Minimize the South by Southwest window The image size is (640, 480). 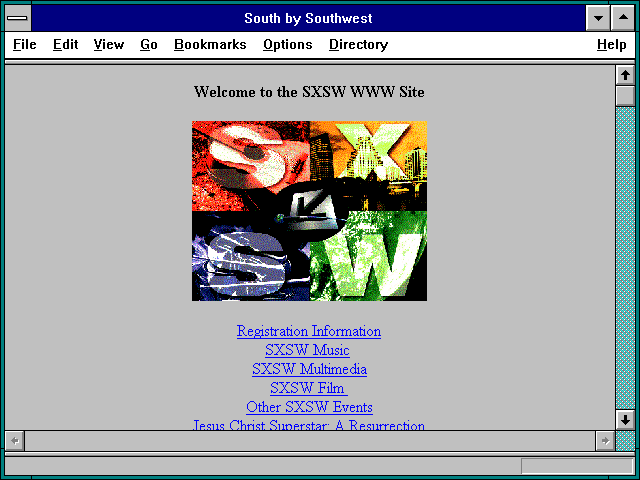click(598, 18)
